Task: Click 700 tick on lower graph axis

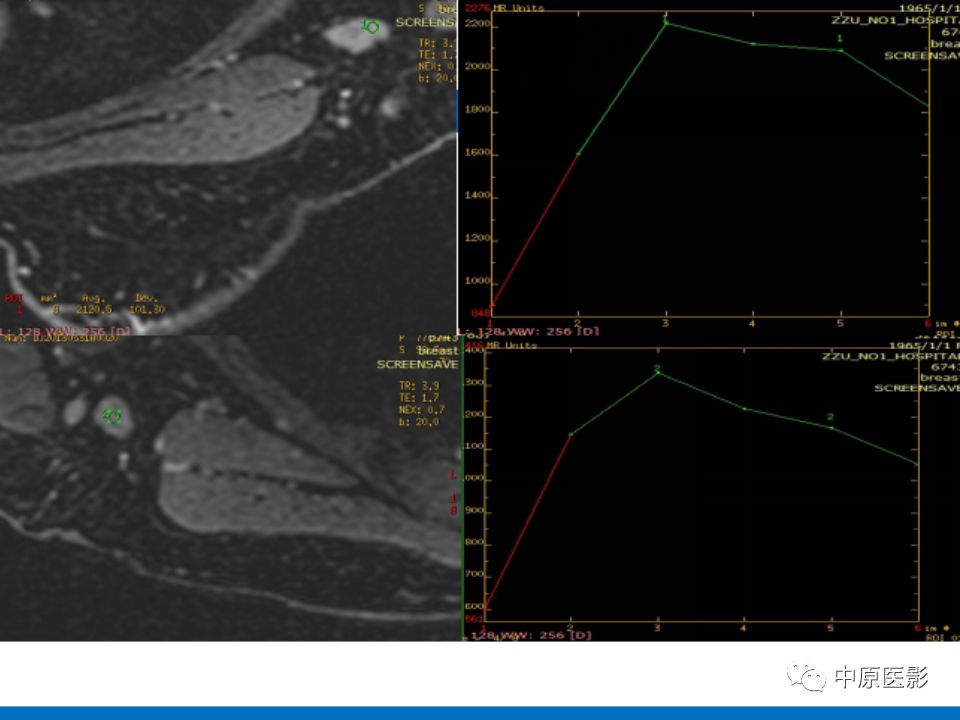Action: click(x=474, y=575)
